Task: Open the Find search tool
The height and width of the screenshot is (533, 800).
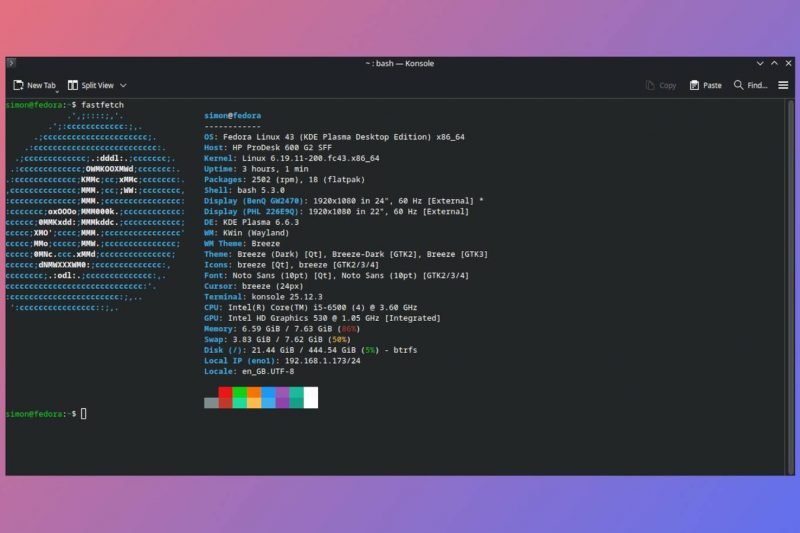Action: point(750,86)
